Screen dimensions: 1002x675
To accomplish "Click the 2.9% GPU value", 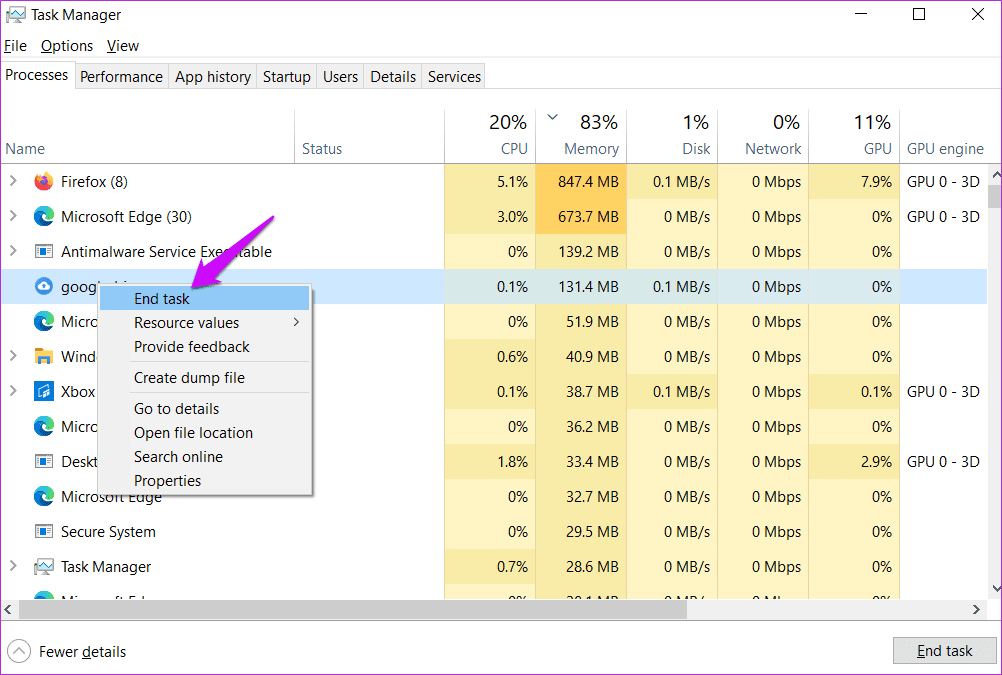I will pos(876,462).
